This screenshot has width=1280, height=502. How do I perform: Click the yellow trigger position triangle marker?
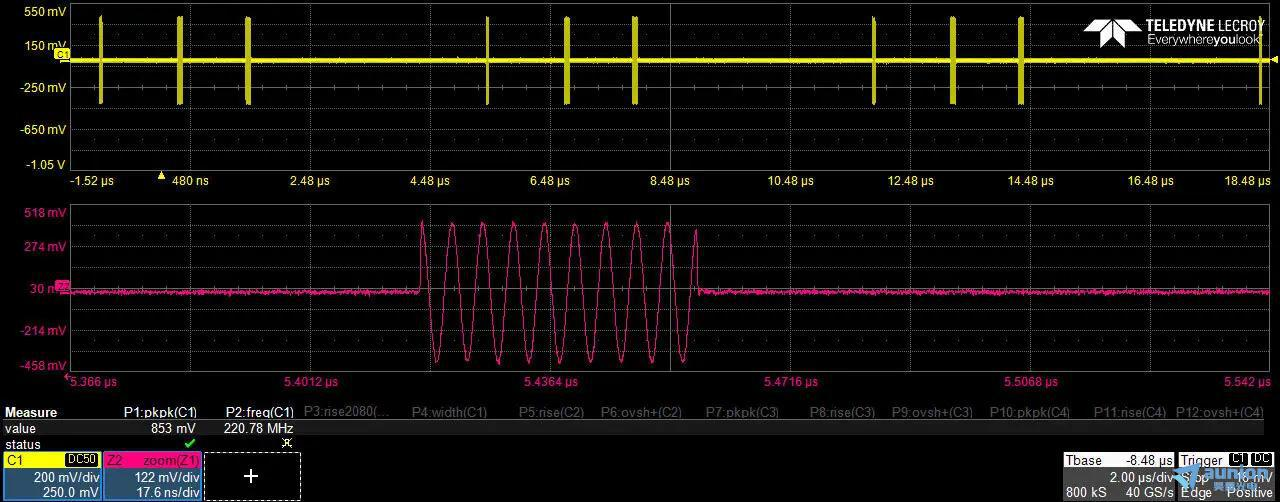click(x=161, y=175)
